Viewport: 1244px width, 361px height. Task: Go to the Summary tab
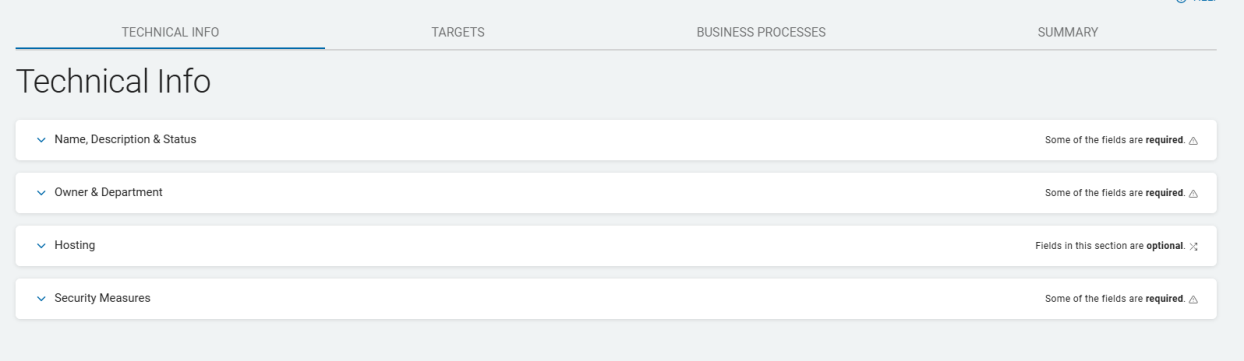tap(1068, 33)
